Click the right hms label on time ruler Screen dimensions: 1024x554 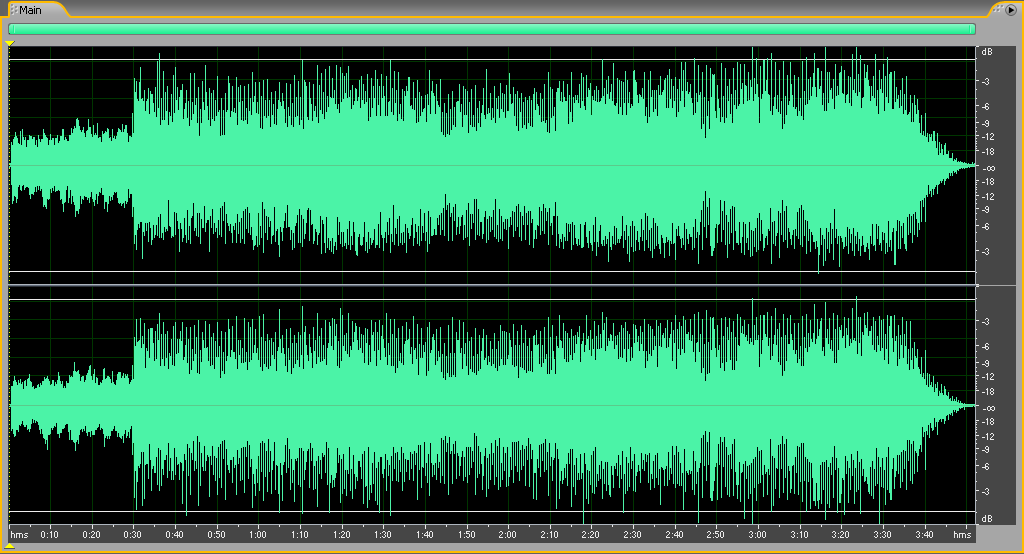point(962,535)
